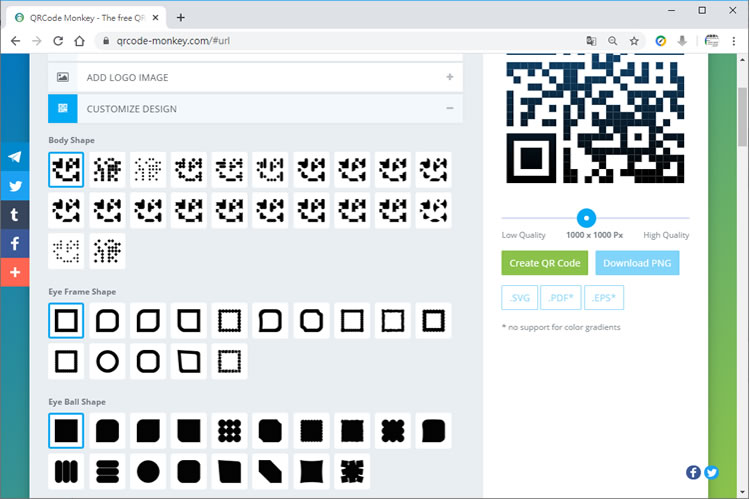Click the page vertical scrollbar
750x499 pixels.
[742, 117]
